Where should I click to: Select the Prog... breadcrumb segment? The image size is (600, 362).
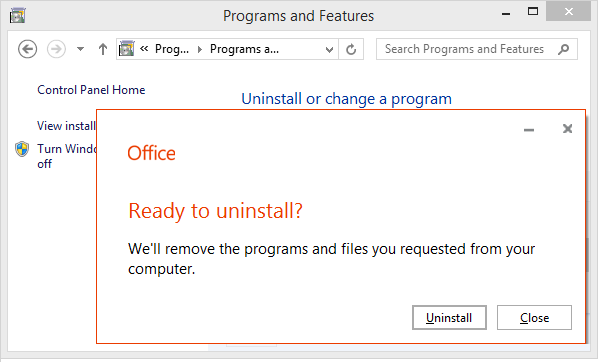point(172,49)
